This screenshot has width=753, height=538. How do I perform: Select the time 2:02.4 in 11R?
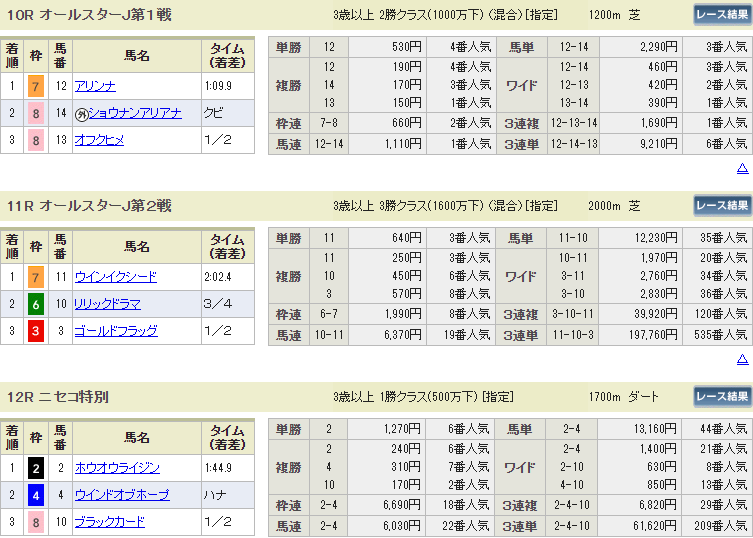tap(218, 277)
